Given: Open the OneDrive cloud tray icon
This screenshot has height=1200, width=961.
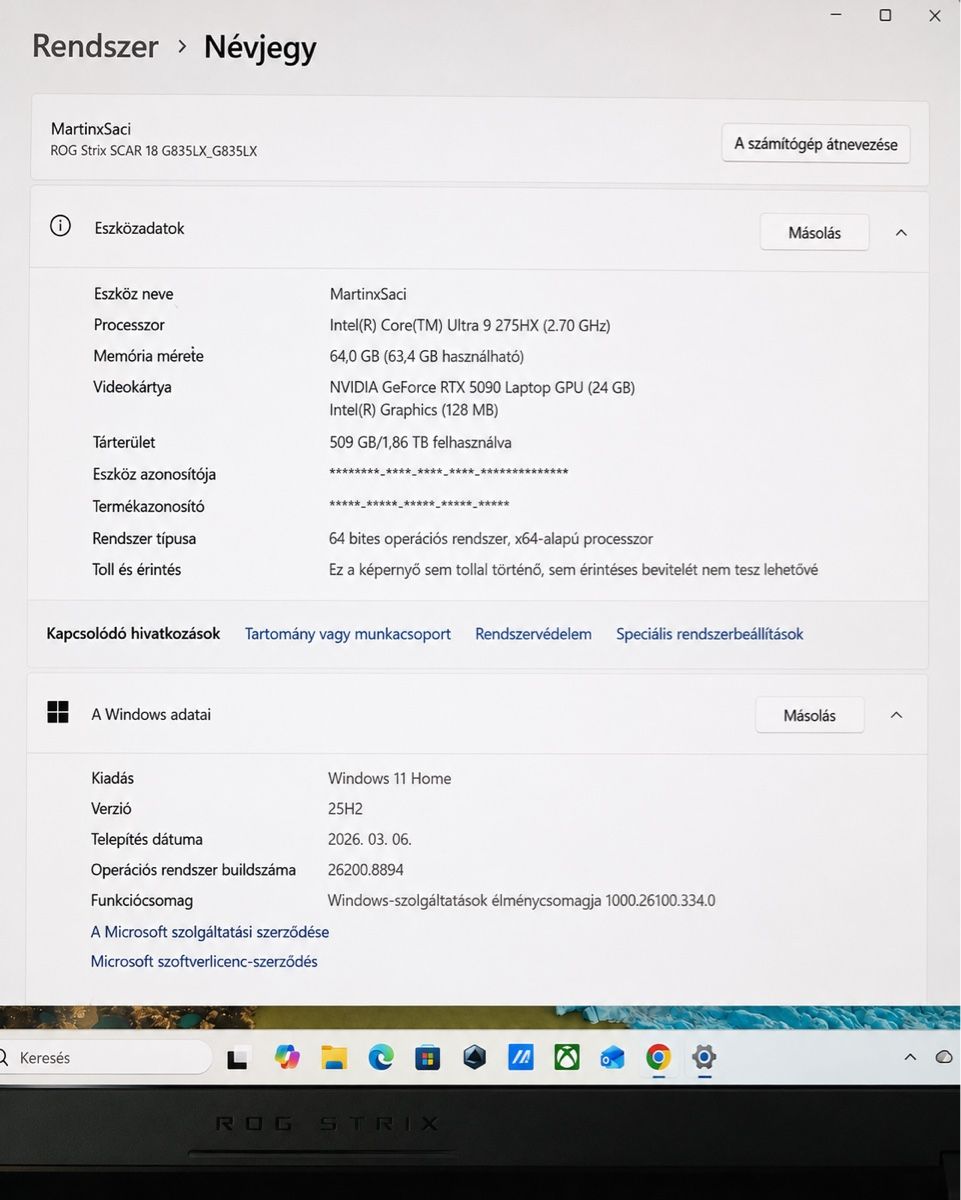Looking at the screenshot, I should [943, 1057].
